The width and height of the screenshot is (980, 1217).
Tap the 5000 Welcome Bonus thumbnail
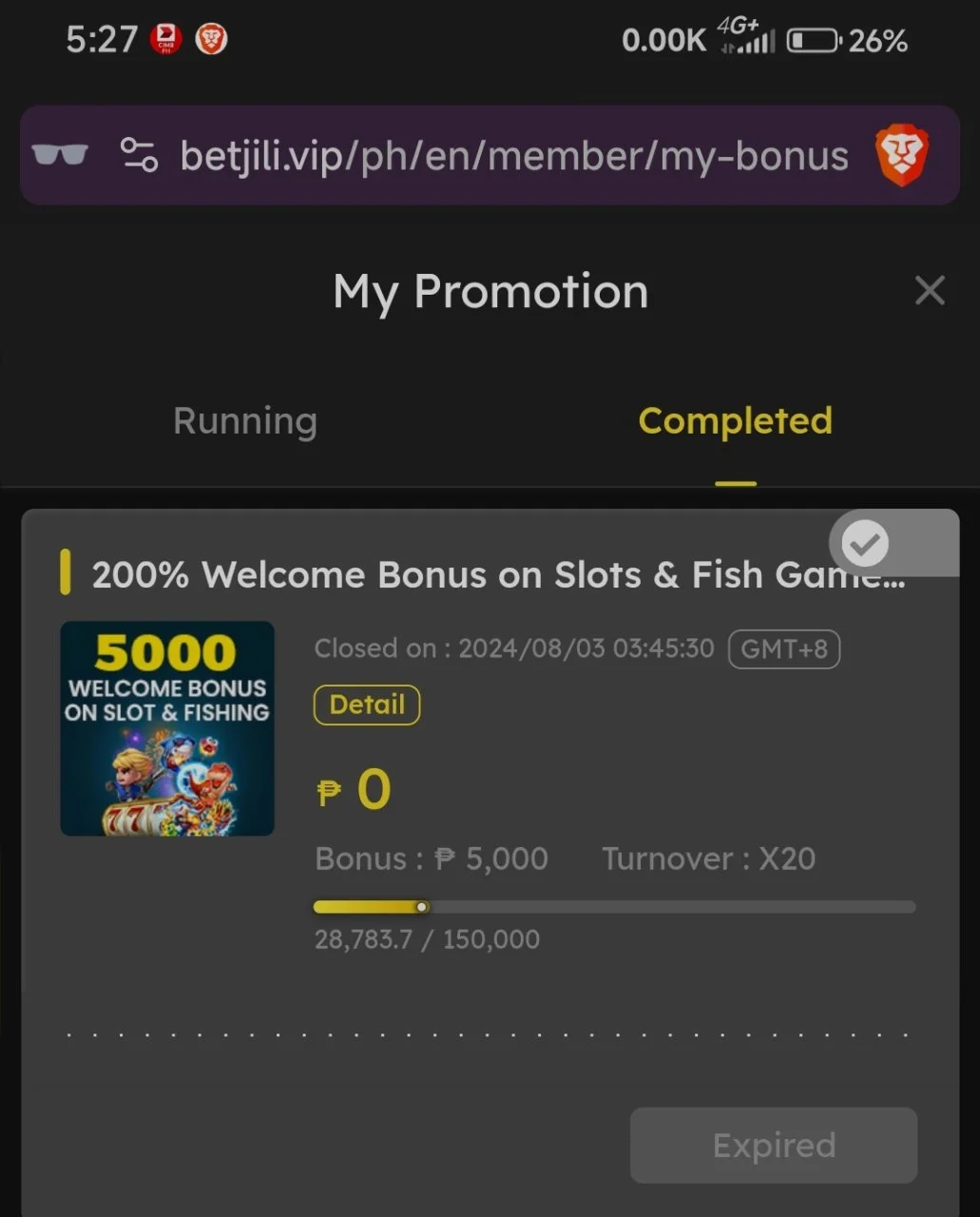(x=167, y=728)
